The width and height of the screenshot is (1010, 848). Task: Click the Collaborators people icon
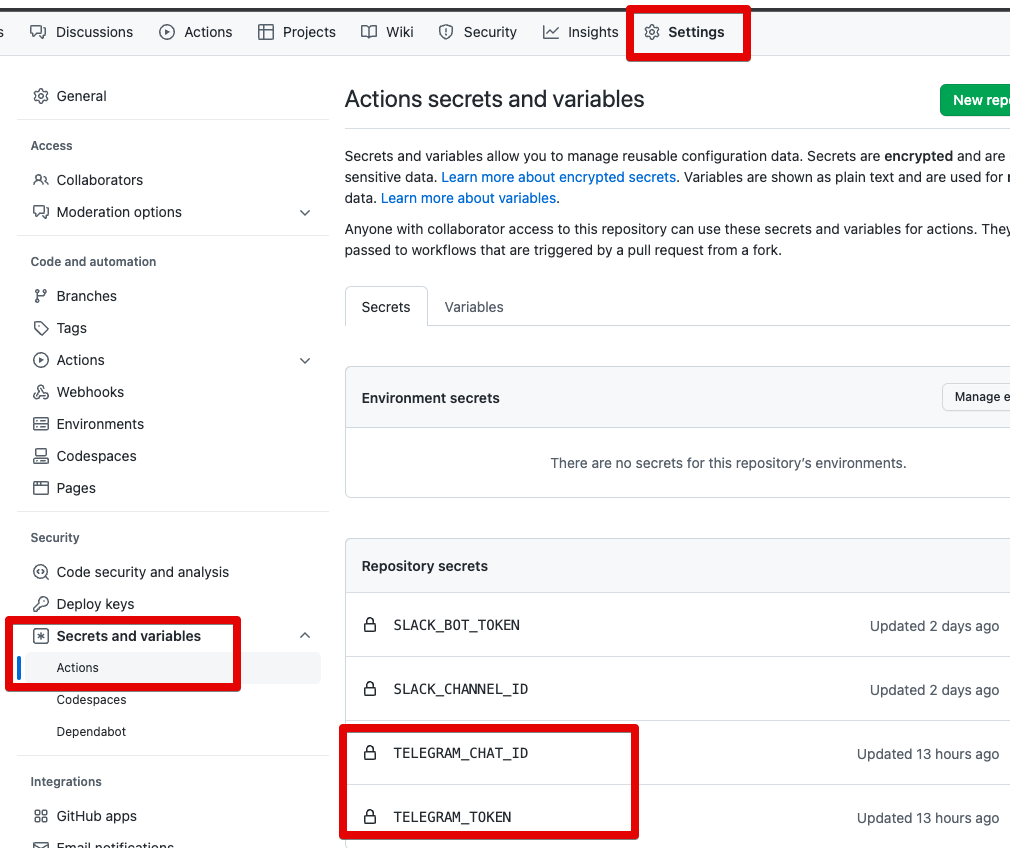[x=41, y=180]
